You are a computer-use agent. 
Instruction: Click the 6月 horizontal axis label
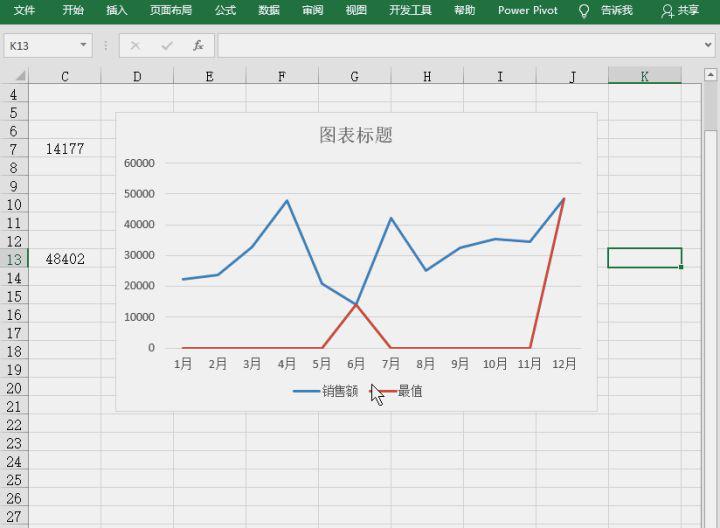pos(356,364)
